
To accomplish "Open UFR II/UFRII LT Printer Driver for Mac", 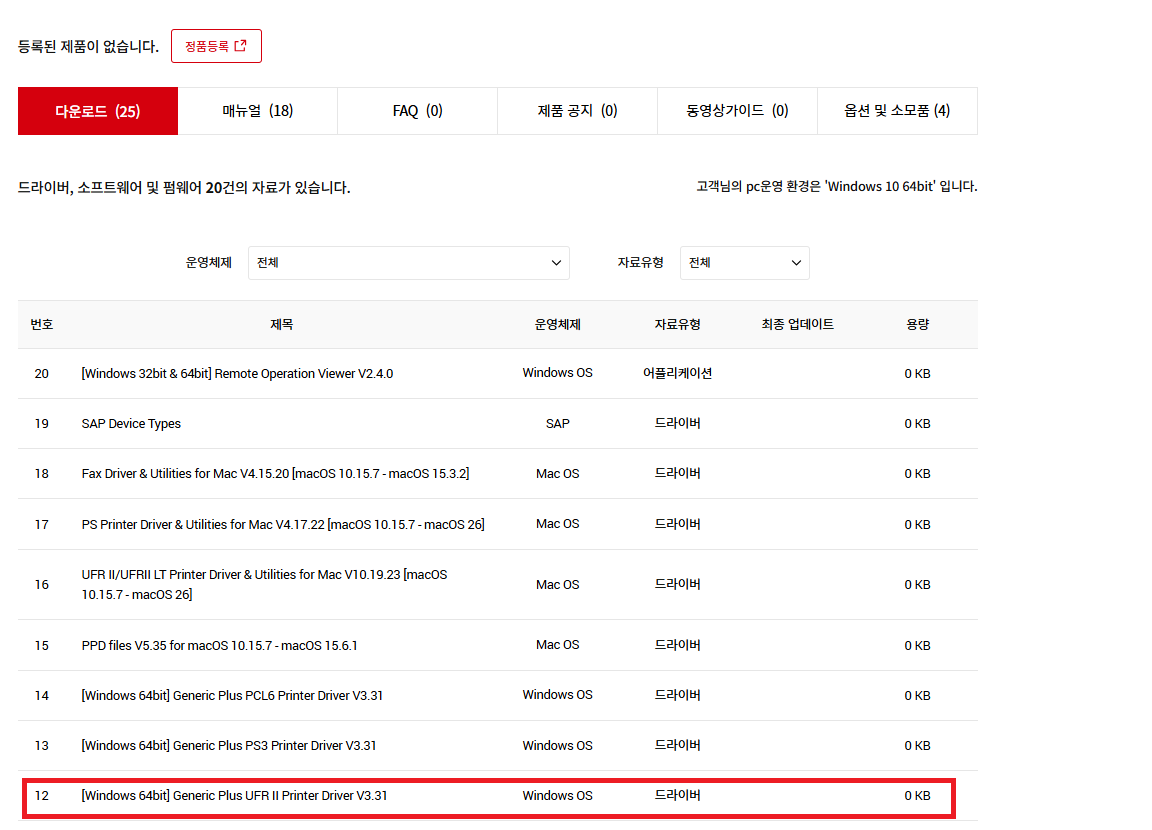I will (264, 585).
